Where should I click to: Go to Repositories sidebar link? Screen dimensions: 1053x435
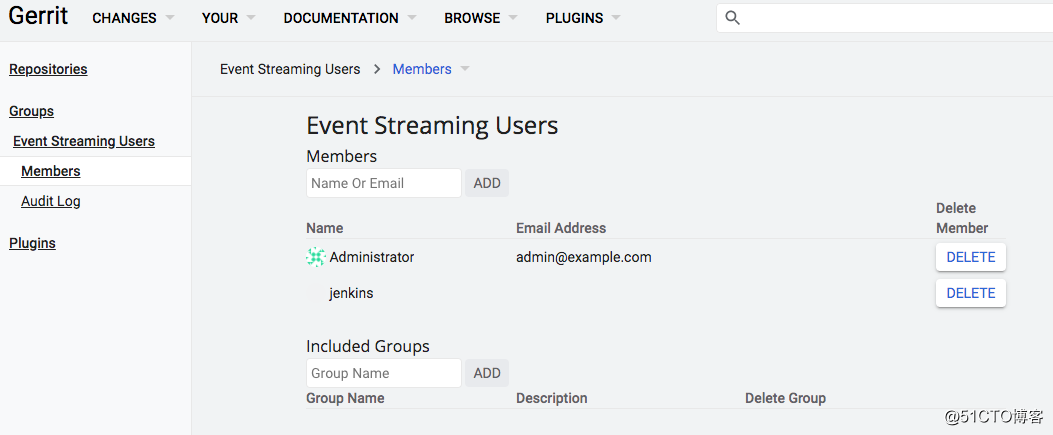(48, 69)
